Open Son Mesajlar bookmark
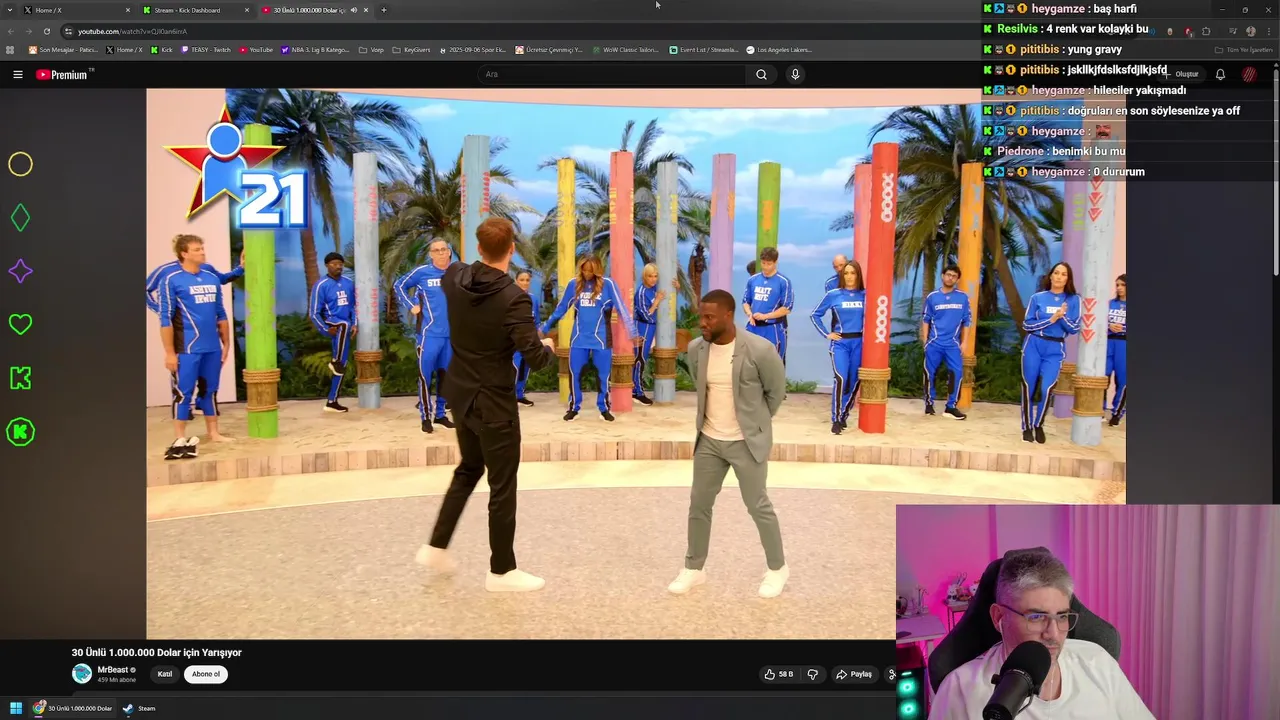The image size is (1280, 720). (x=62, y=50)
